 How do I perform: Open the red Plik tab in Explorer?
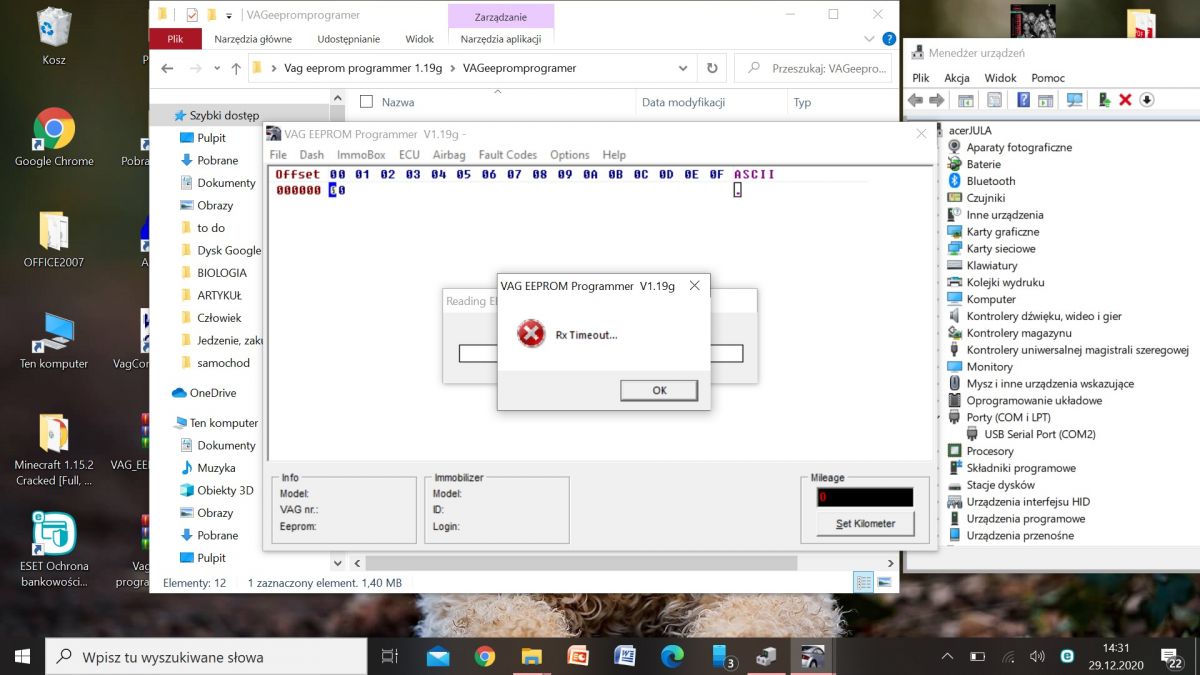pyautogui.click(x=175, y=39)
